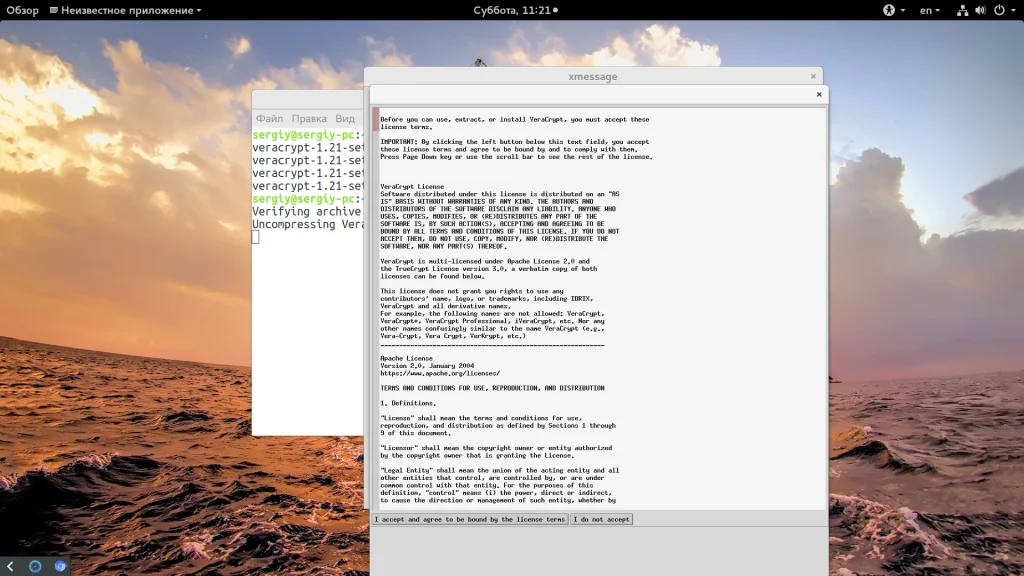Open the clock 'Суббота, 11:21' calendar
The width and height of the screenshot is (1024, 576).
(512, 10)
